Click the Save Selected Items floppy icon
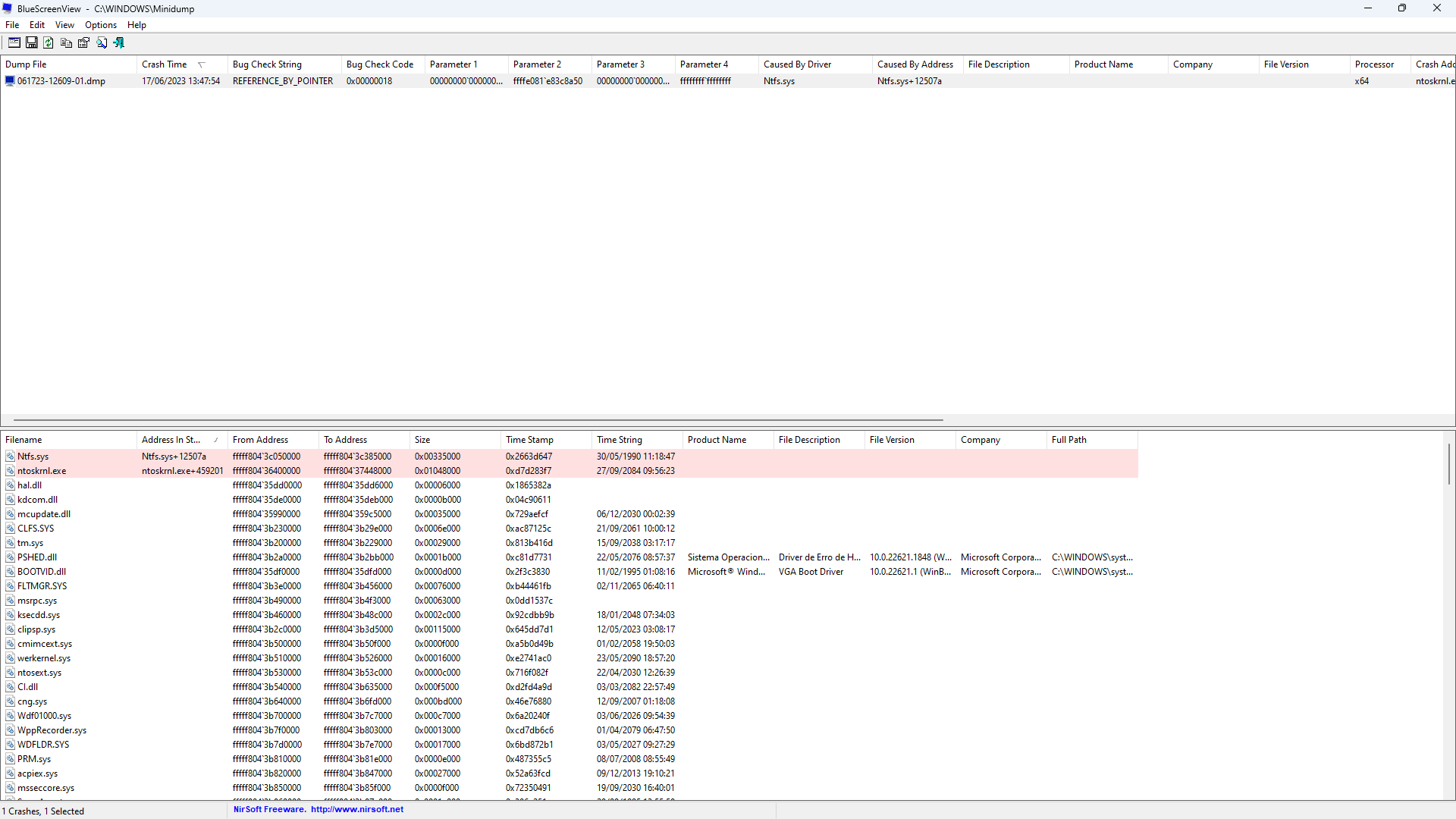Image resolution: width=1456 pixels, height=819 pixels. click(x=32, y=42)
